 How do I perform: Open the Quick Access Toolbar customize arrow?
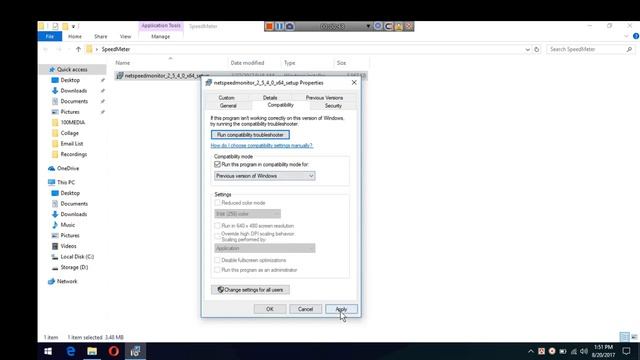[73, 27]
